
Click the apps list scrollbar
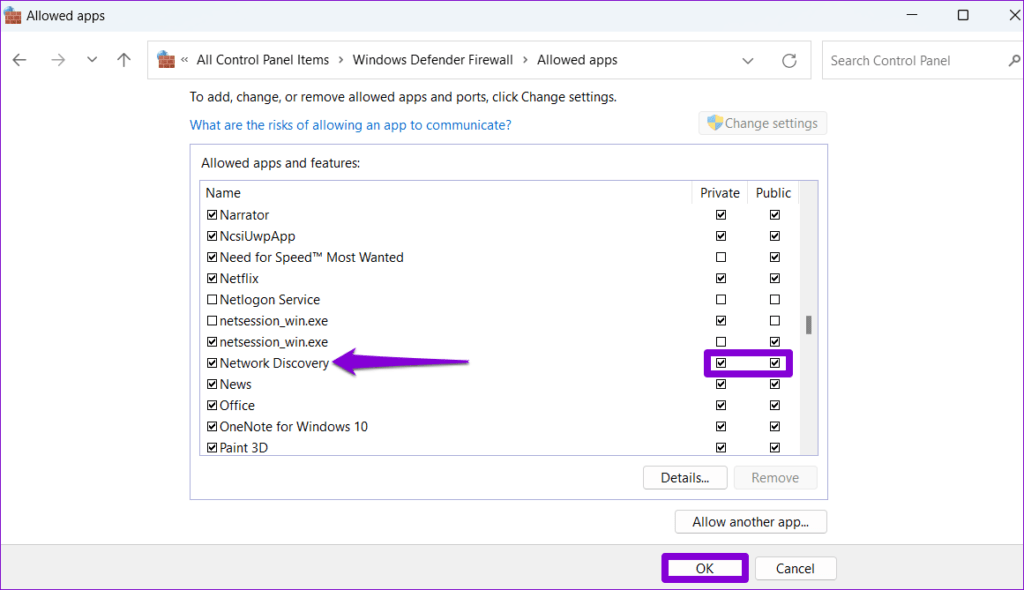click(810, 320)
